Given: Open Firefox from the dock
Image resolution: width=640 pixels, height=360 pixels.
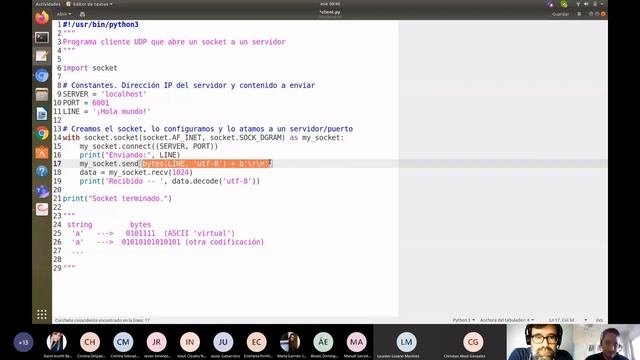Looking at the screenshot, I should (42, 18).
